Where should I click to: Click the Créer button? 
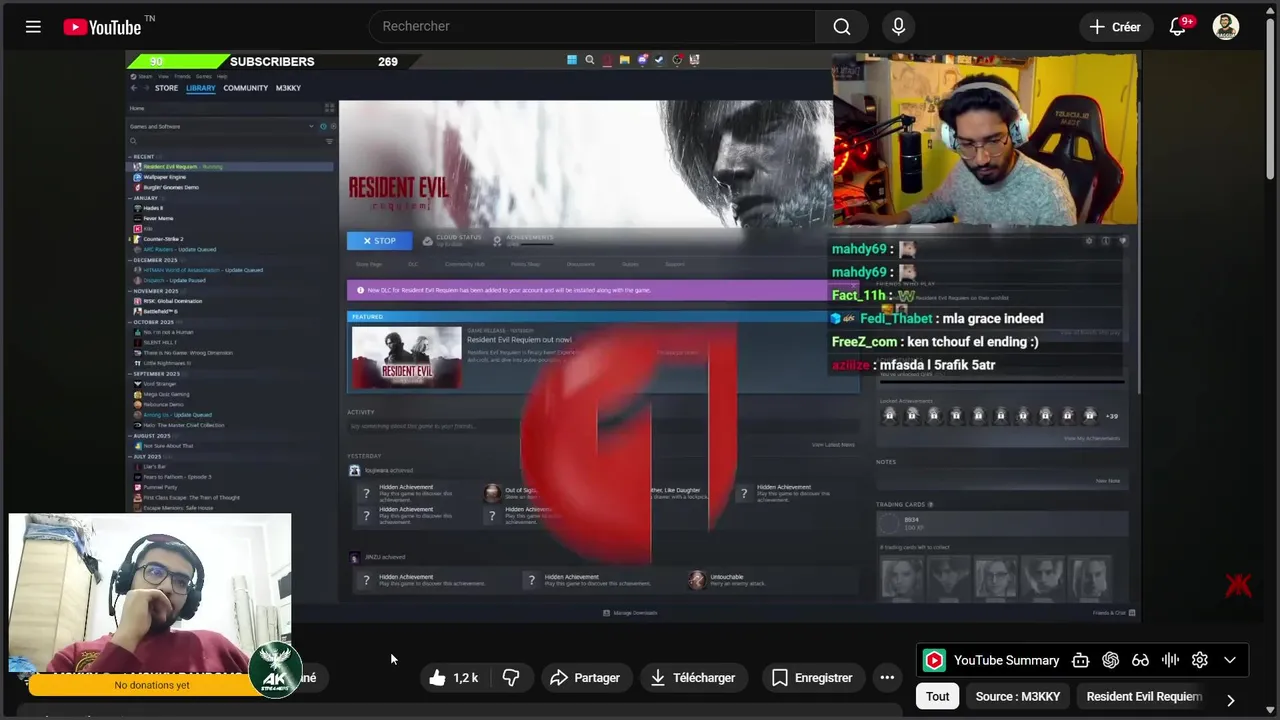click(x=1116, y=27)
